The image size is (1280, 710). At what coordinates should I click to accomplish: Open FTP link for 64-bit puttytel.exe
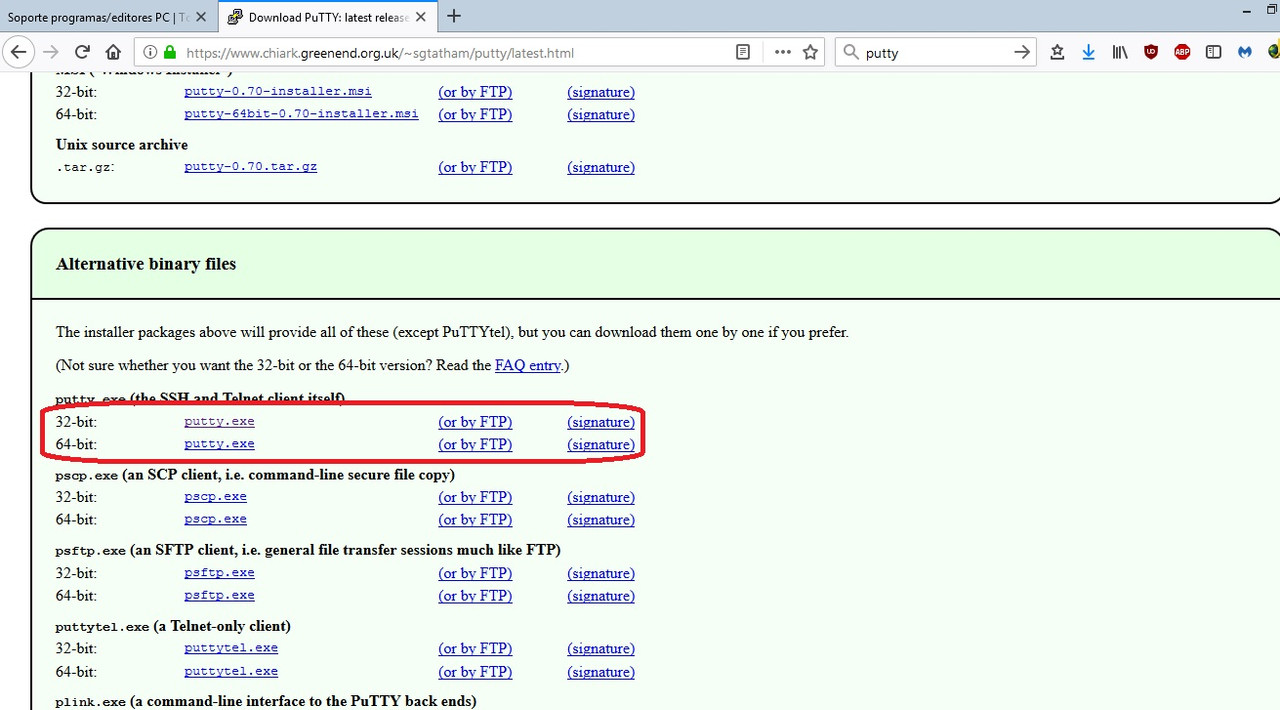[475, 673]
